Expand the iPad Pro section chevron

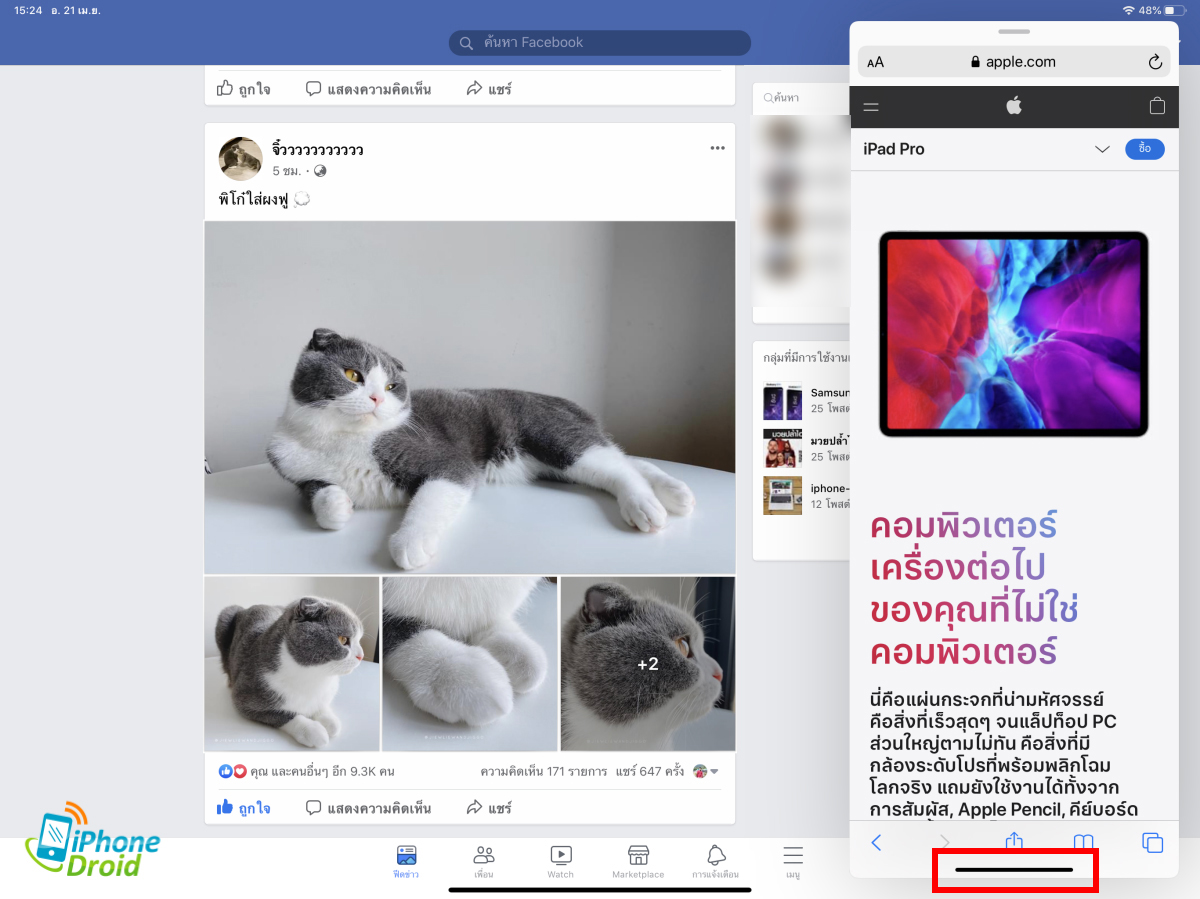[x=1102, y=149]
